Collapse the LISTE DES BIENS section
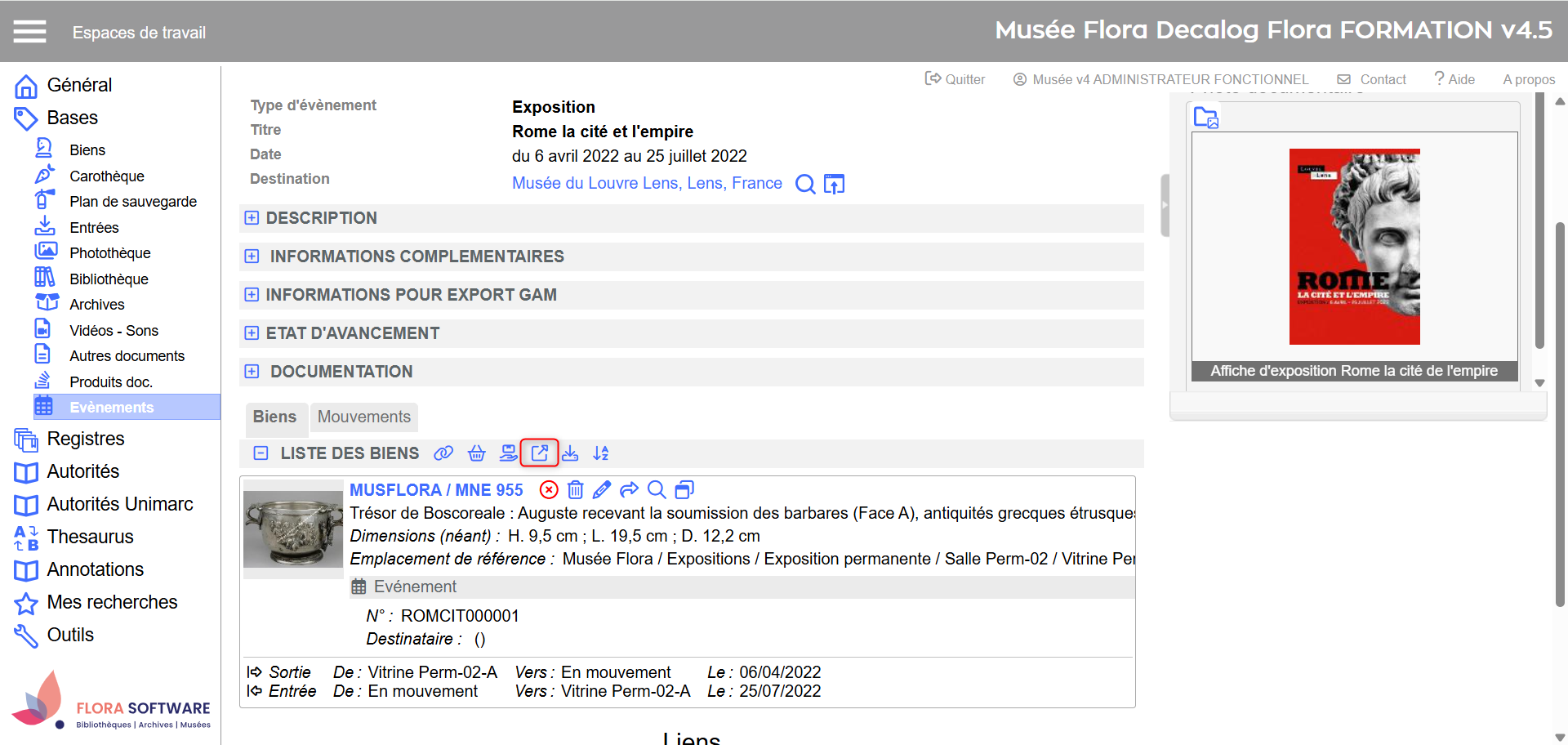Image resolution: width=1568 pixels, height=745 pixels. click(261, 453)
